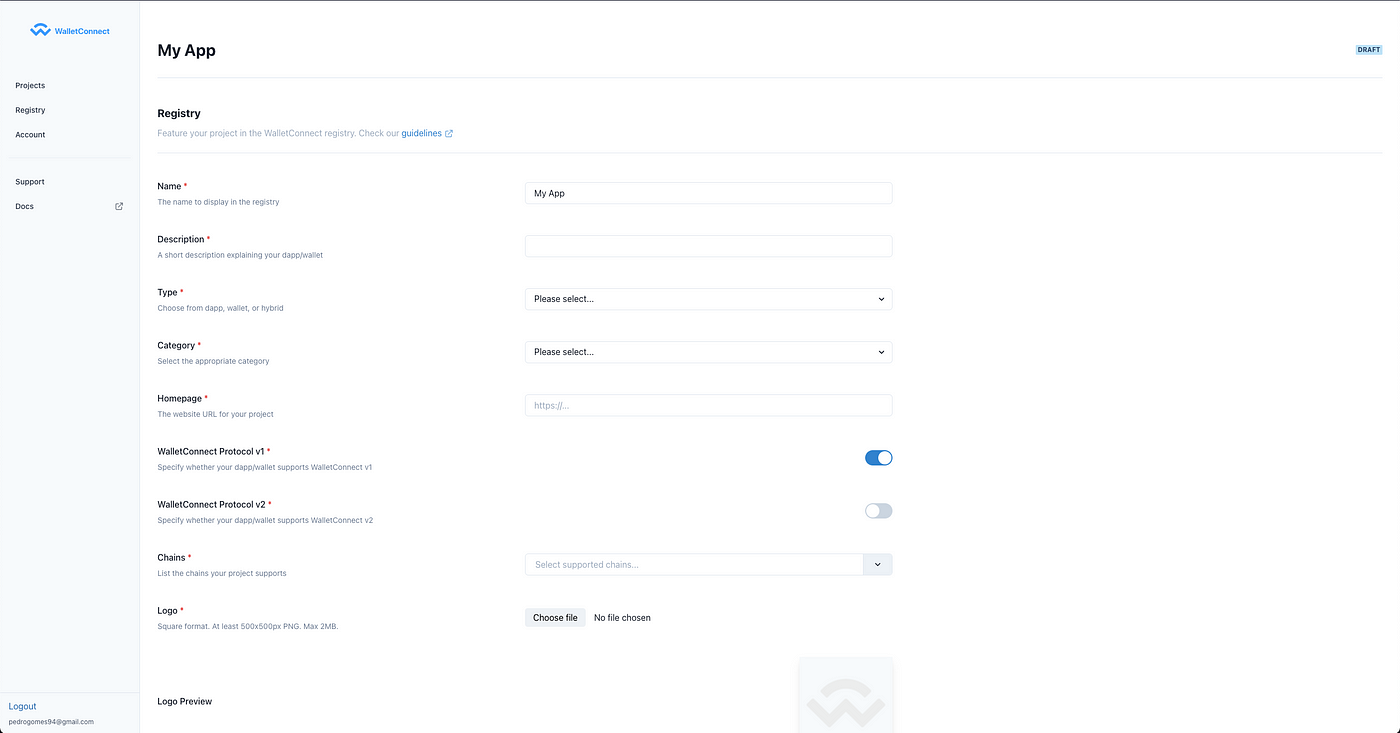Click the pedrogomes94@gmail.com account email

pyautogui.click(x=51, y=721)
